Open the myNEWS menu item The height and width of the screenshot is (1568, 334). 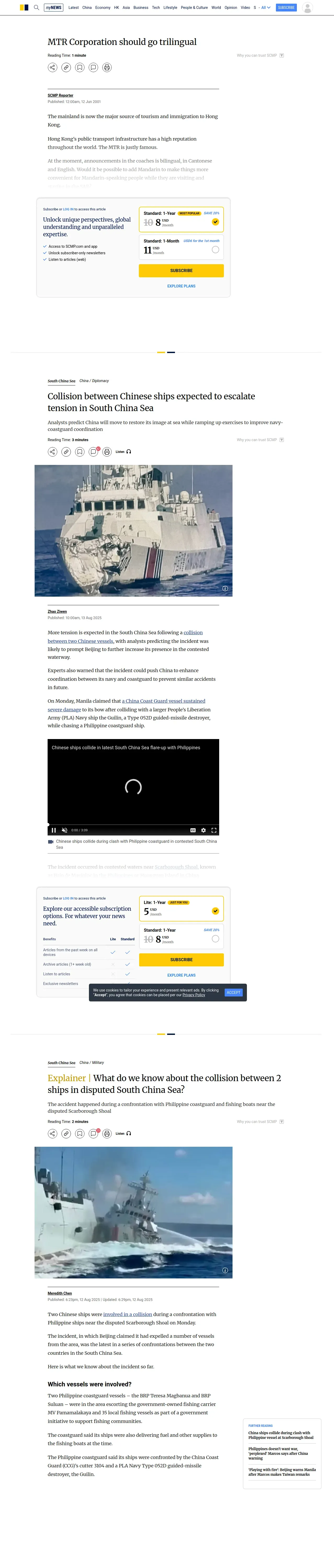click(x=54, y=7)
